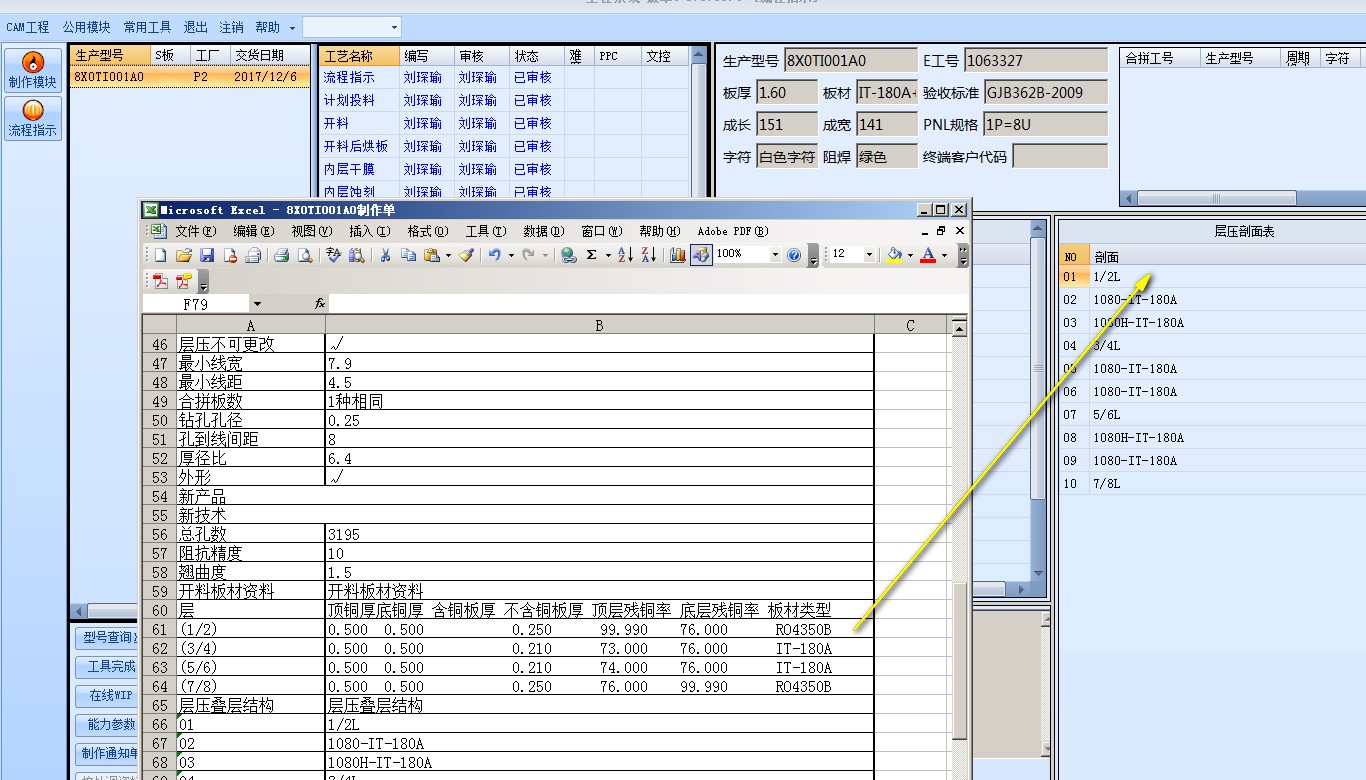Click the Fill Color paint bucket icon
Image resolution: width=1366 pixels, height=780 pixels.
click(x=894, y=255)
